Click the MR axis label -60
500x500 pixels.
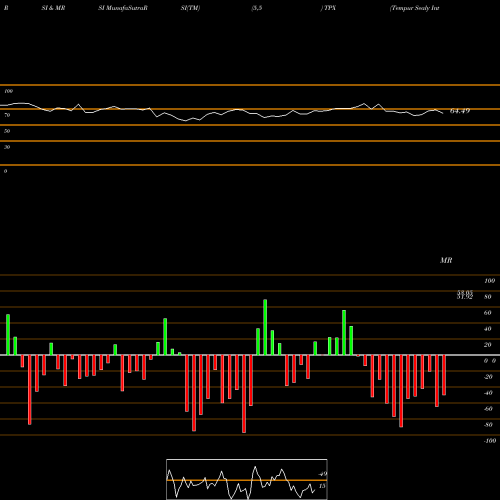[x=488, y=409]
